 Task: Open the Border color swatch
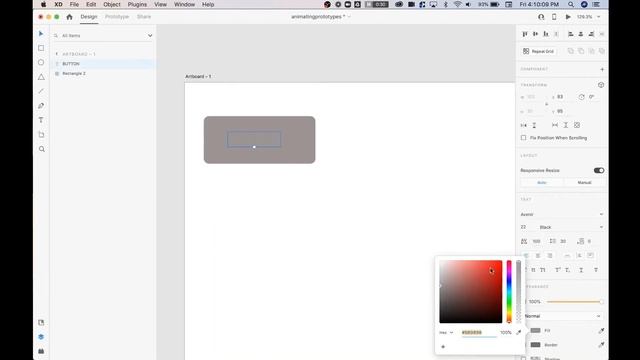click(x=536, y=345)
